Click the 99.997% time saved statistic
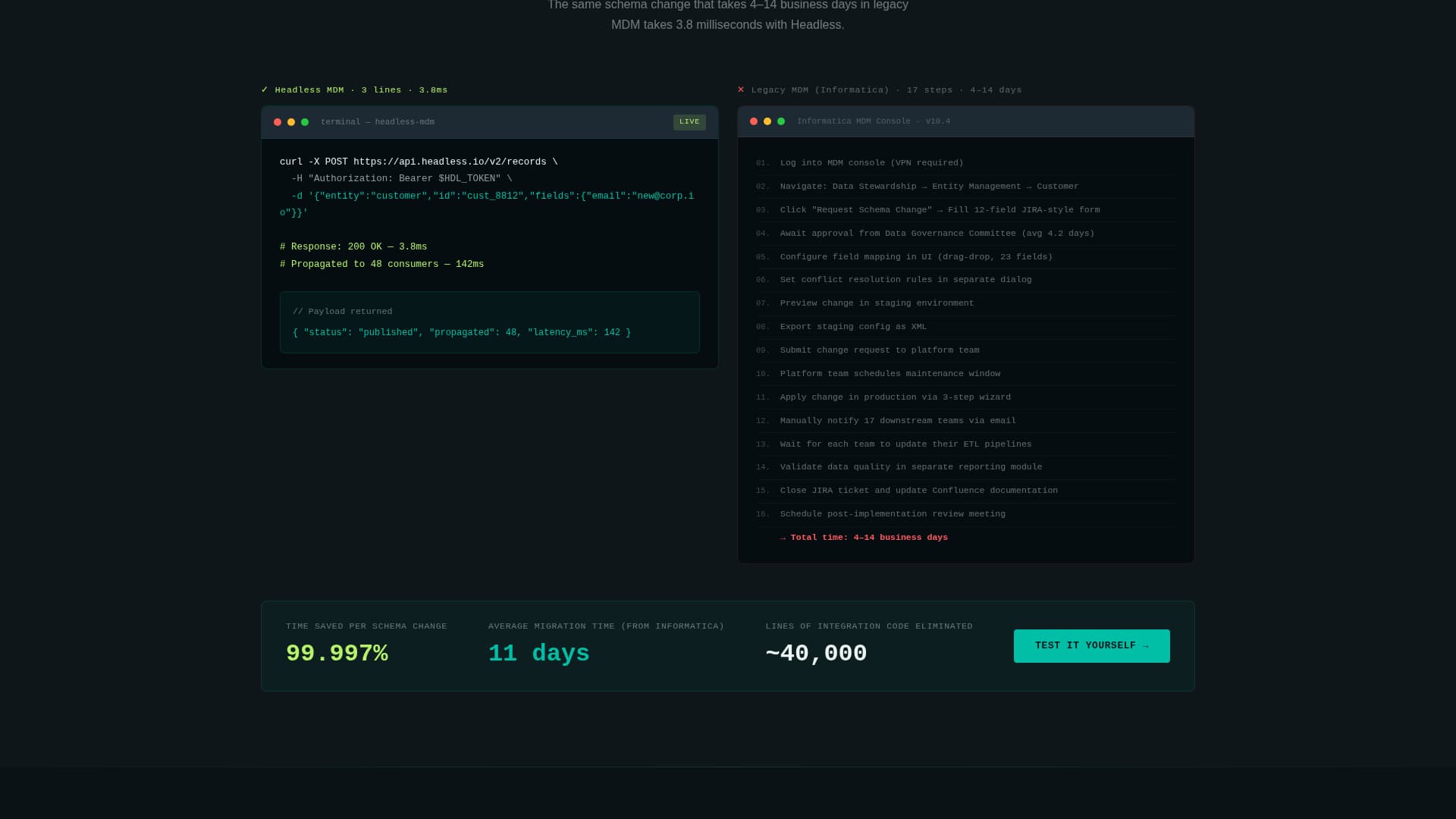This screenshot has width=1456, height=819. coord(337,652)
